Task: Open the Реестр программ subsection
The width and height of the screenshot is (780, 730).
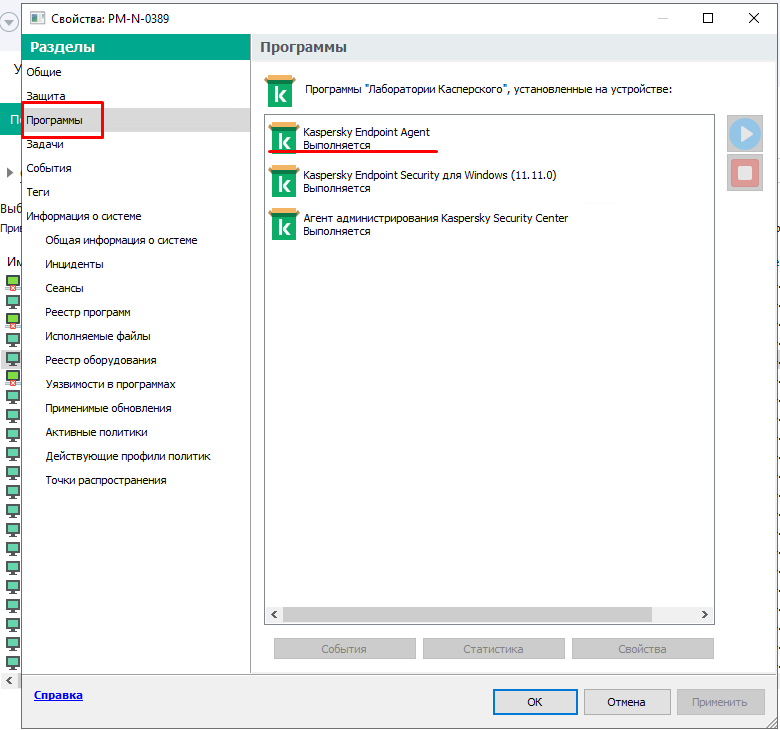Action: coord(88,312)
